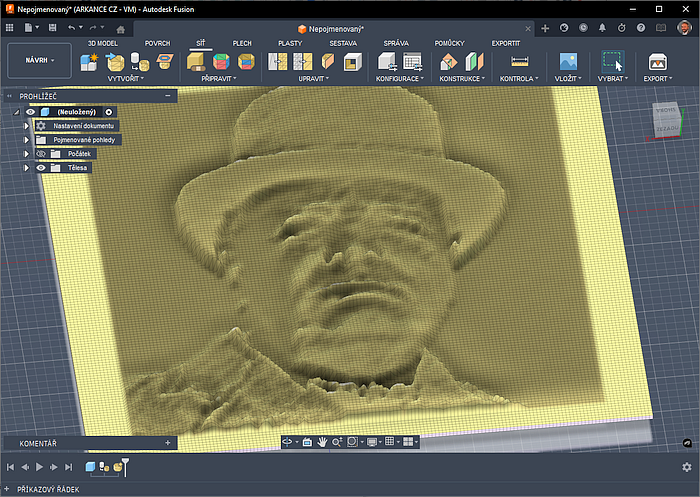Click the selection tool icon in Vybrat

[612, 62]
